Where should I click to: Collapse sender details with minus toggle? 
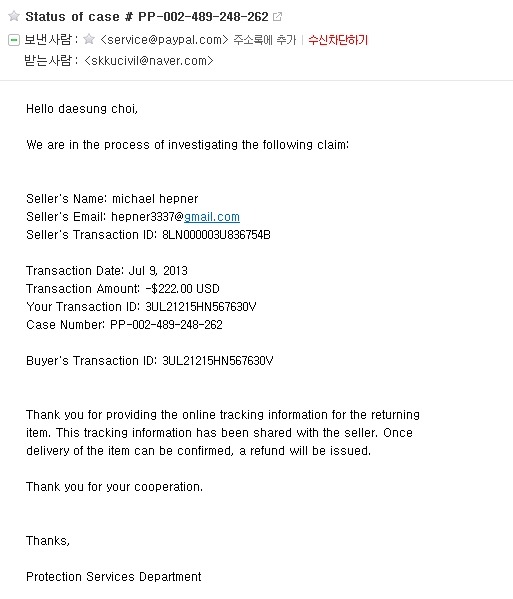point(14,40)
